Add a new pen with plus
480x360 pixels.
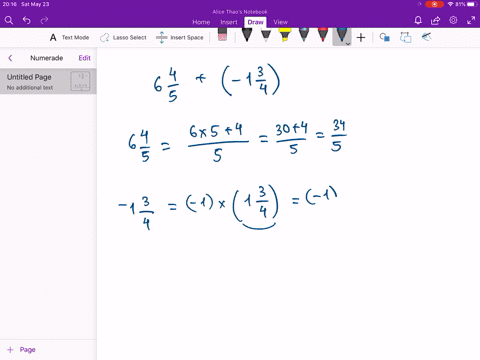[361, 37]
